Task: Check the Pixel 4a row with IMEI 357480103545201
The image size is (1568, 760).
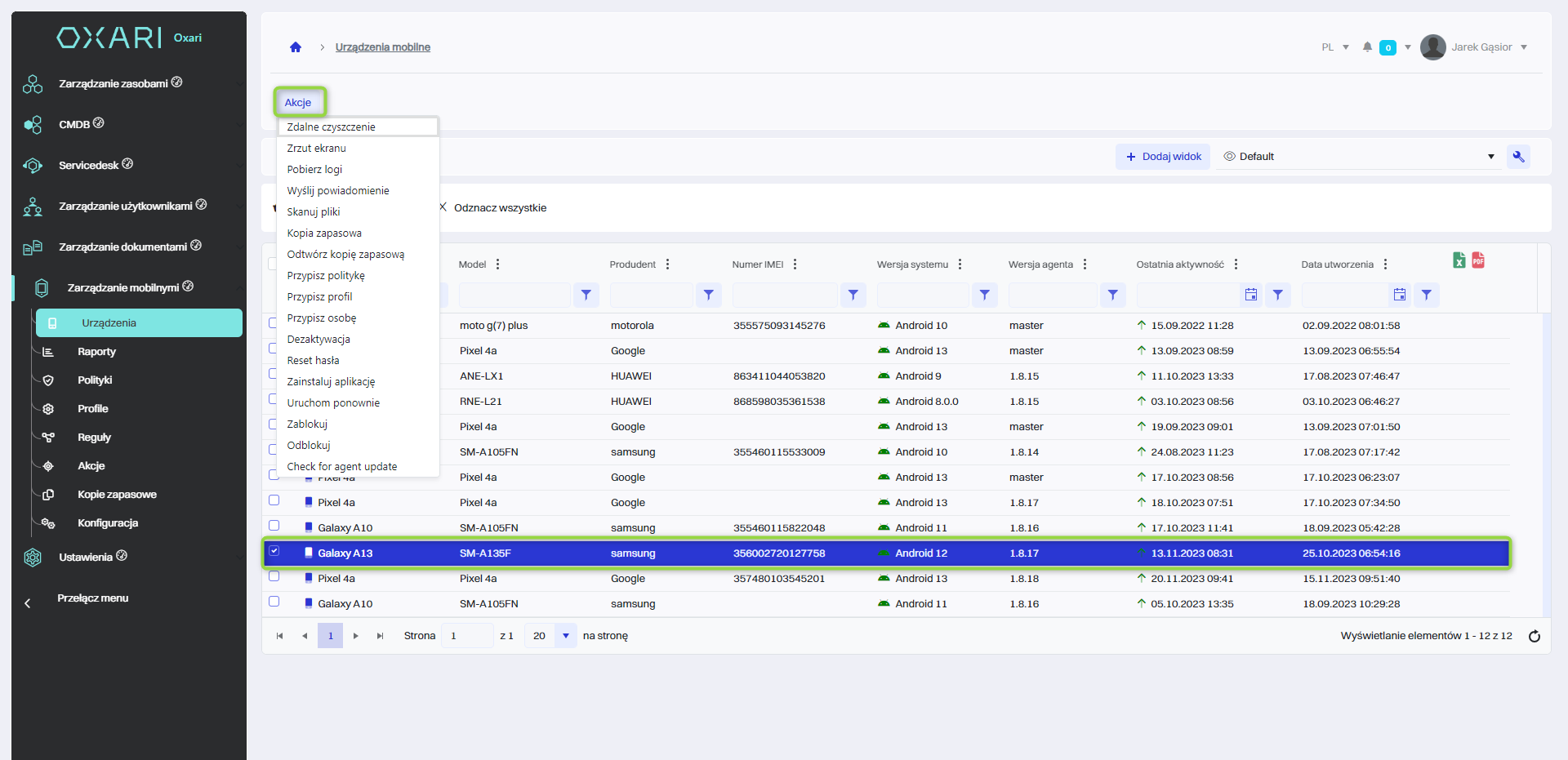Action: pos(274,576)
